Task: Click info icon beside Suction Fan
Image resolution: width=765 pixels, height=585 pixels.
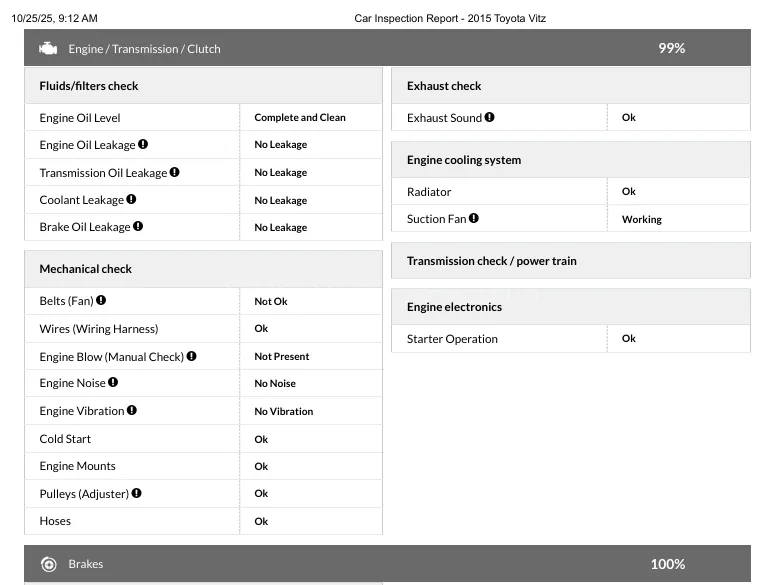Action: [473, 218]
